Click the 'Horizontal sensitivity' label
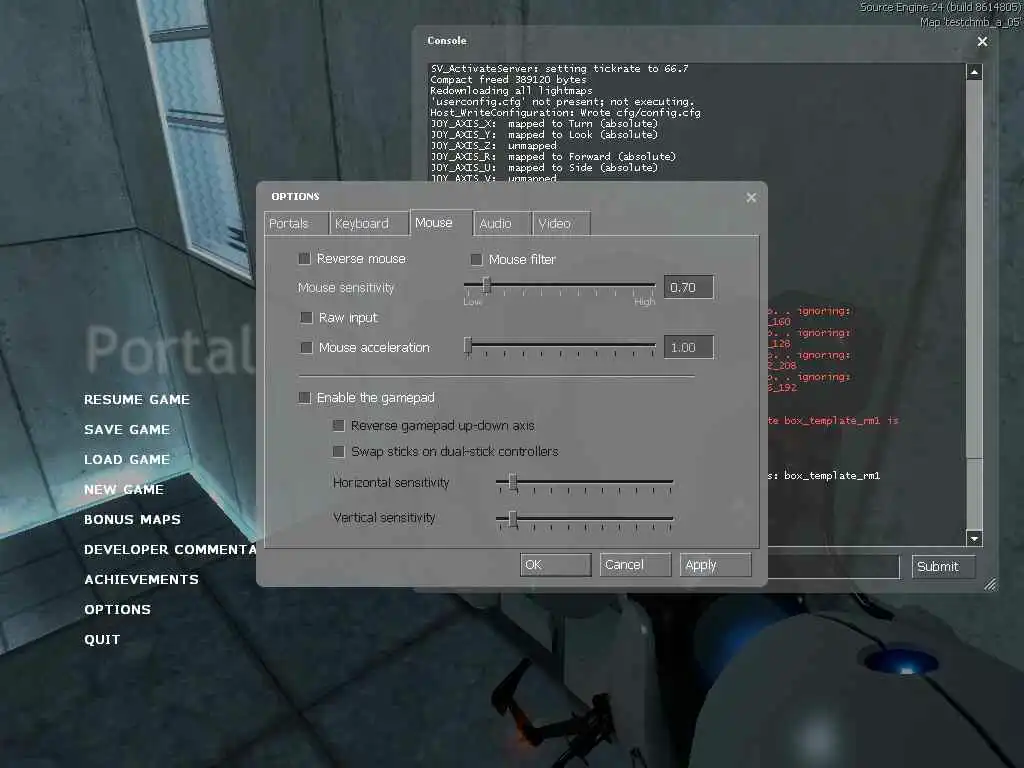Screen dimensions: 1024x768 [391, 483]
